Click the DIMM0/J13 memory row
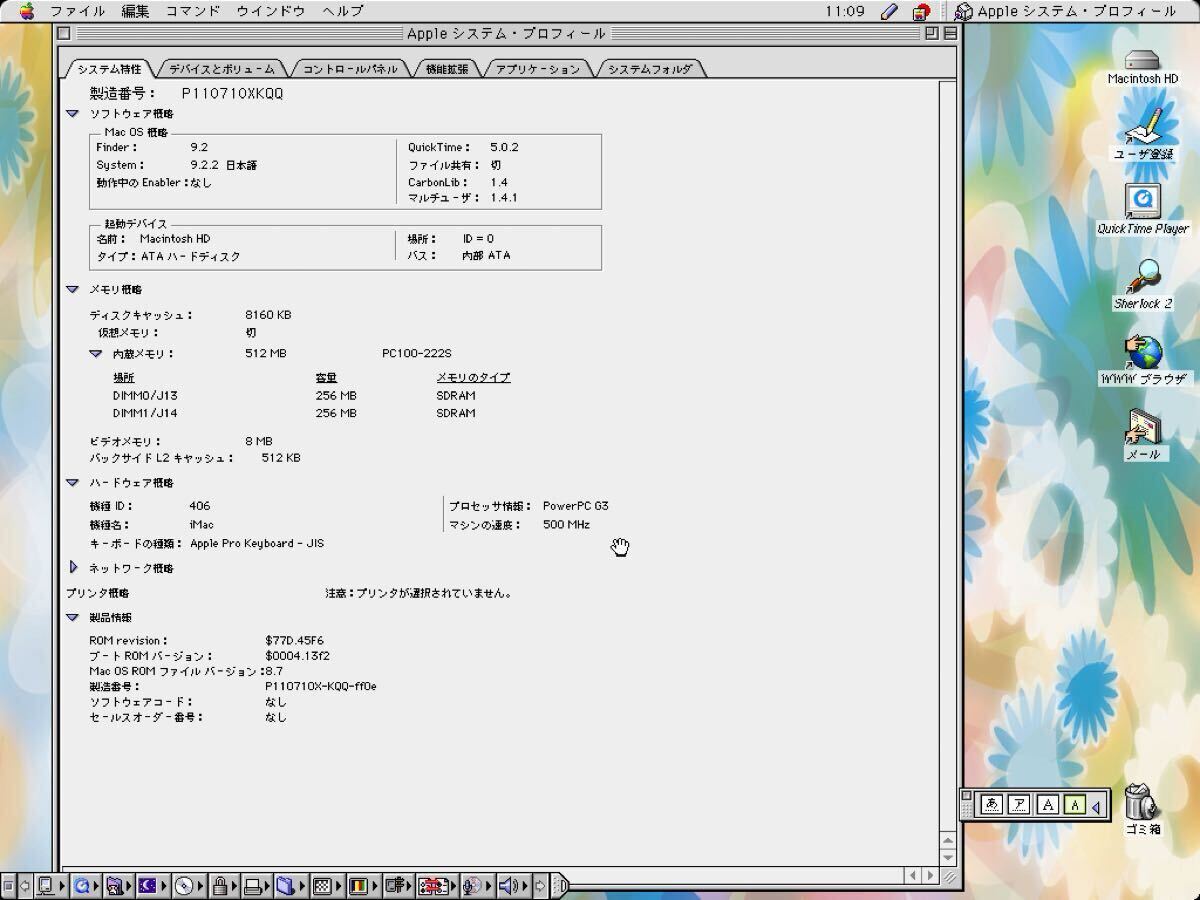Image resolution: width=1200 pixels, height=900 pixels. coord(294,395)
